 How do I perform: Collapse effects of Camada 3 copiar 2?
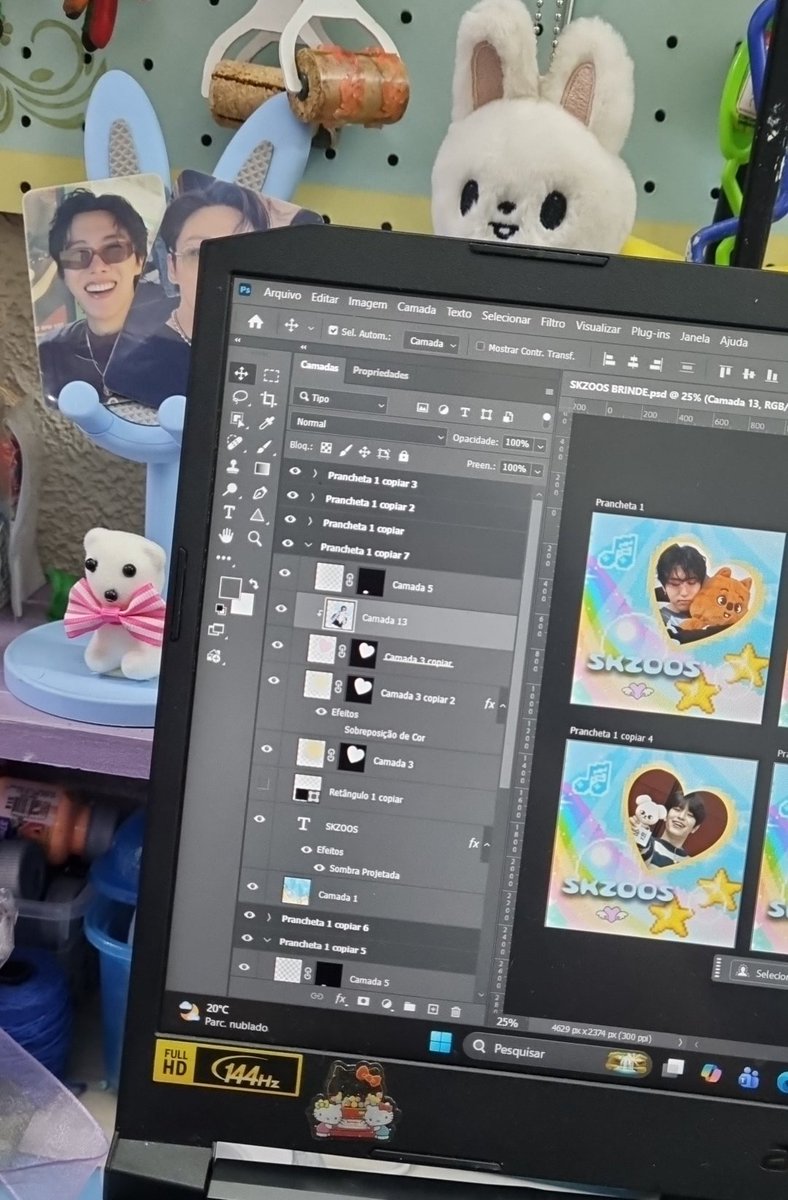click(x=501, y=706)
